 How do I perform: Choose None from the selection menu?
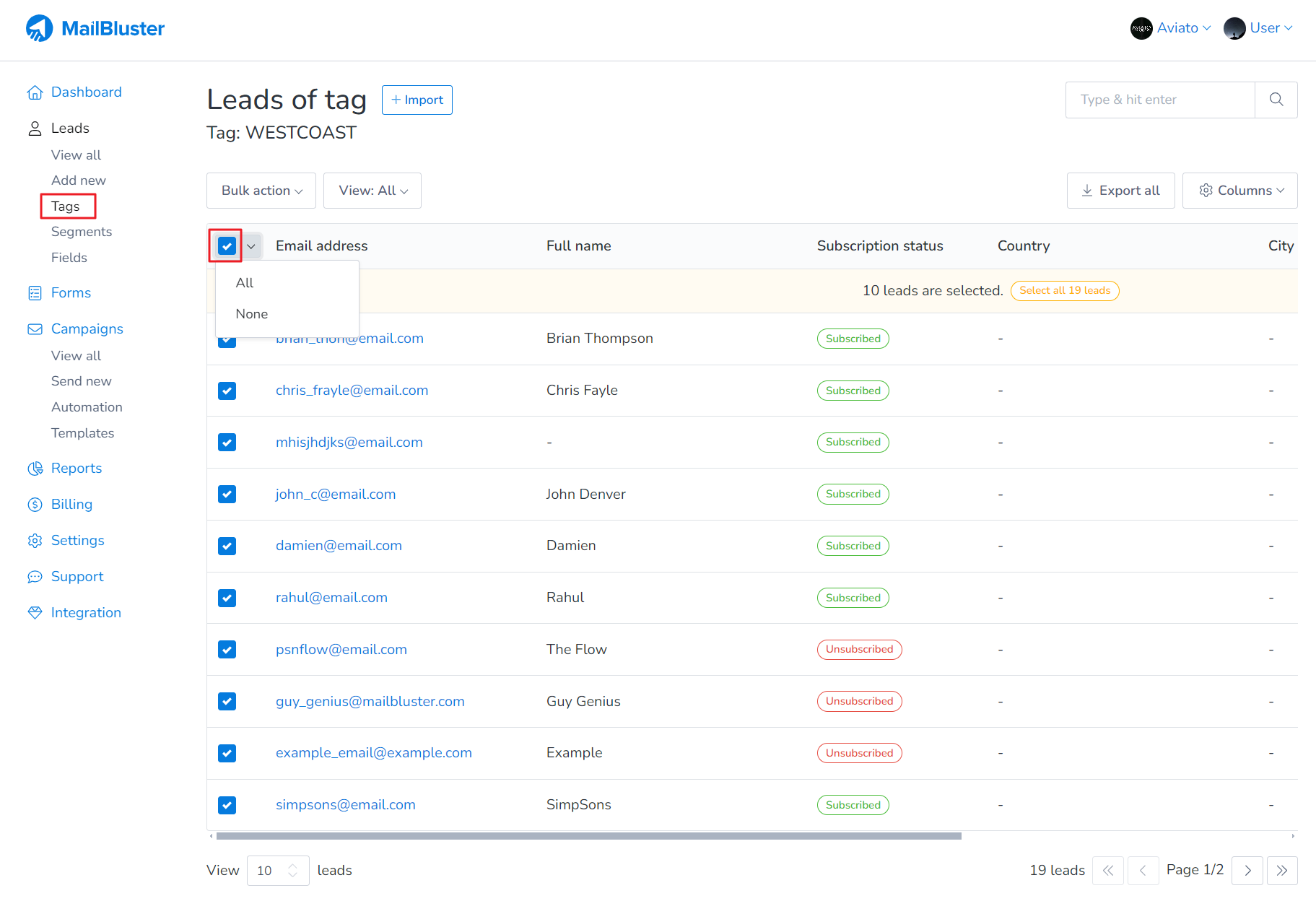click(251, 314)
